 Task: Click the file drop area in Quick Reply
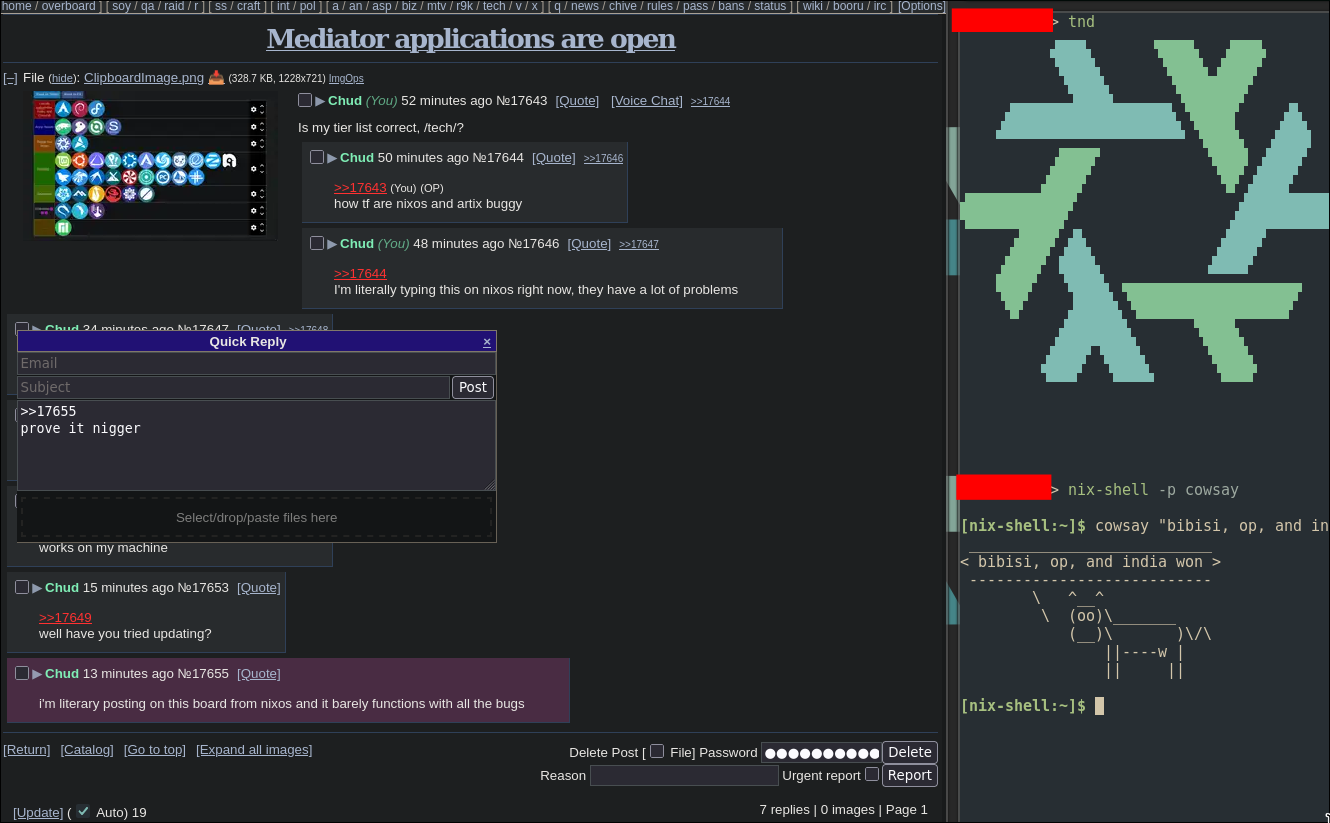click(x=256, y=517)
